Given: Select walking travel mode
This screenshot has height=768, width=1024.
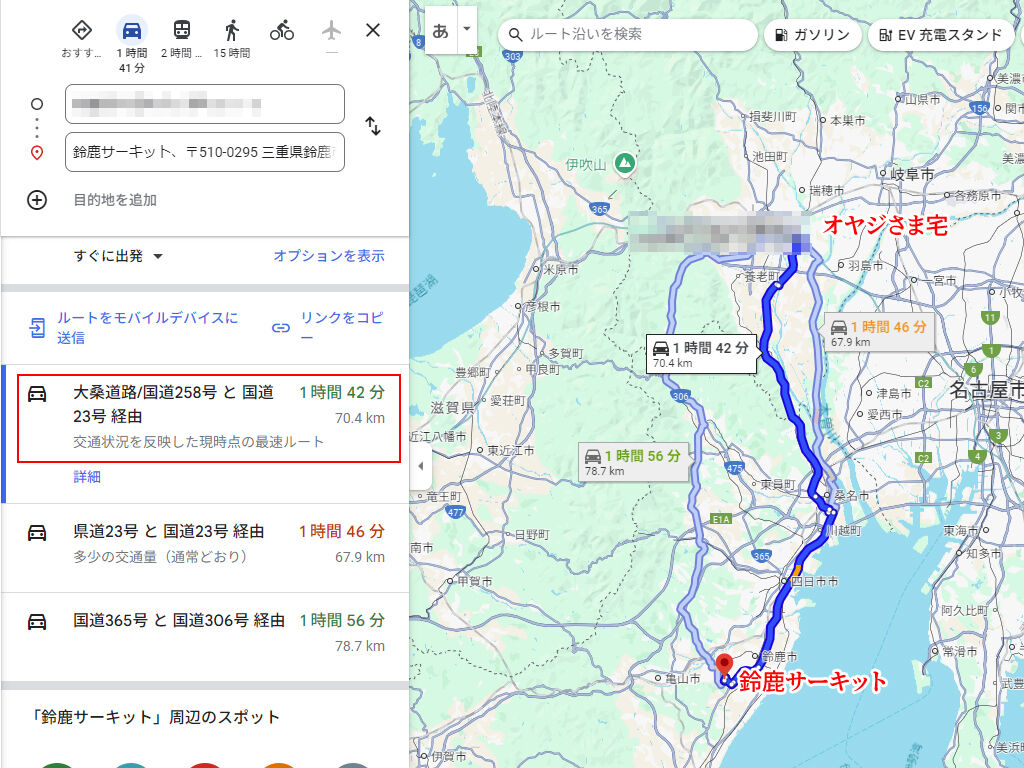Looking at the screenshot, I should (x=232, y=30).
